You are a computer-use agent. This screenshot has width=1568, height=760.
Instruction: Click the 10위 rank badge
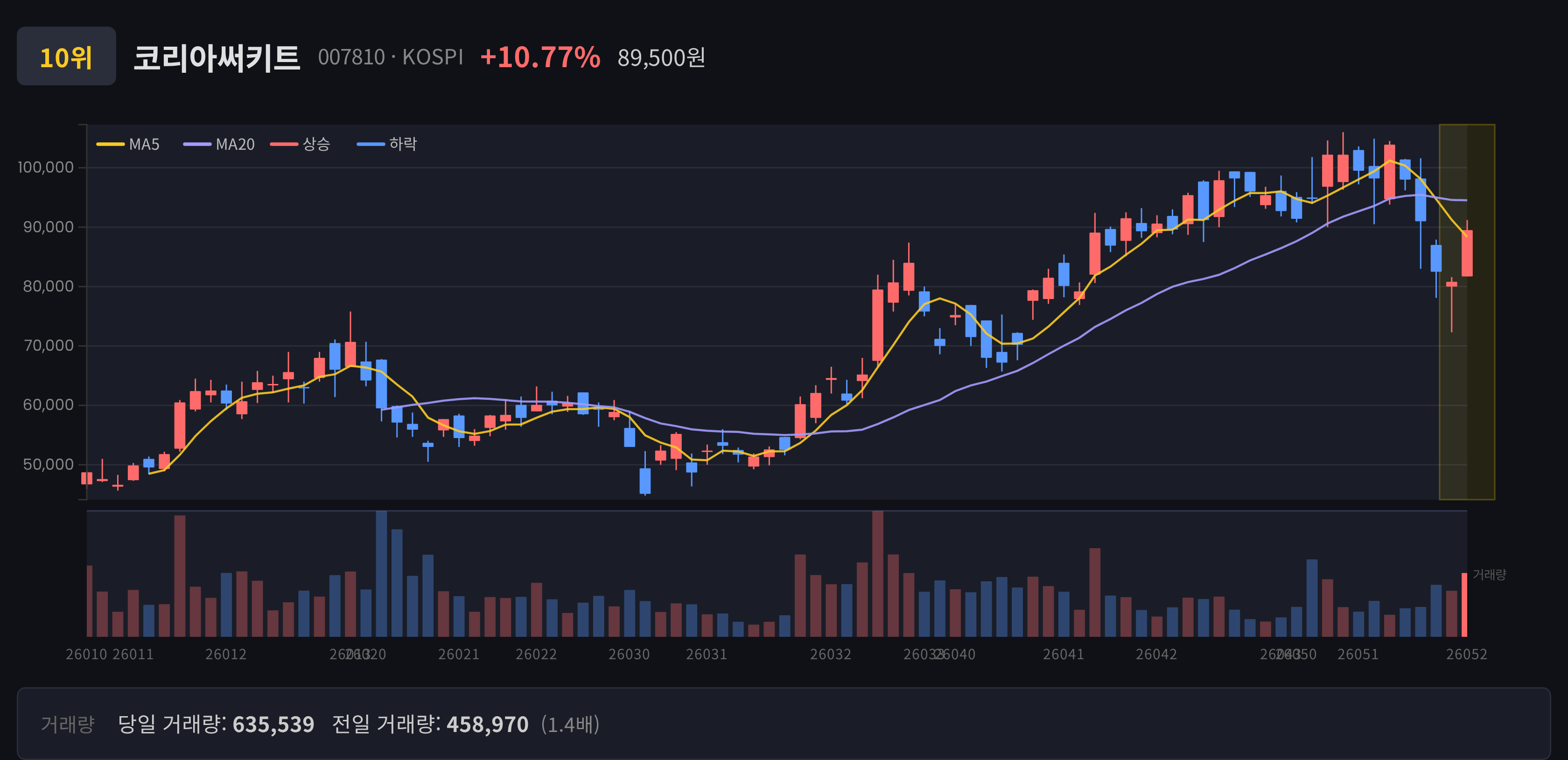point(66,56)
